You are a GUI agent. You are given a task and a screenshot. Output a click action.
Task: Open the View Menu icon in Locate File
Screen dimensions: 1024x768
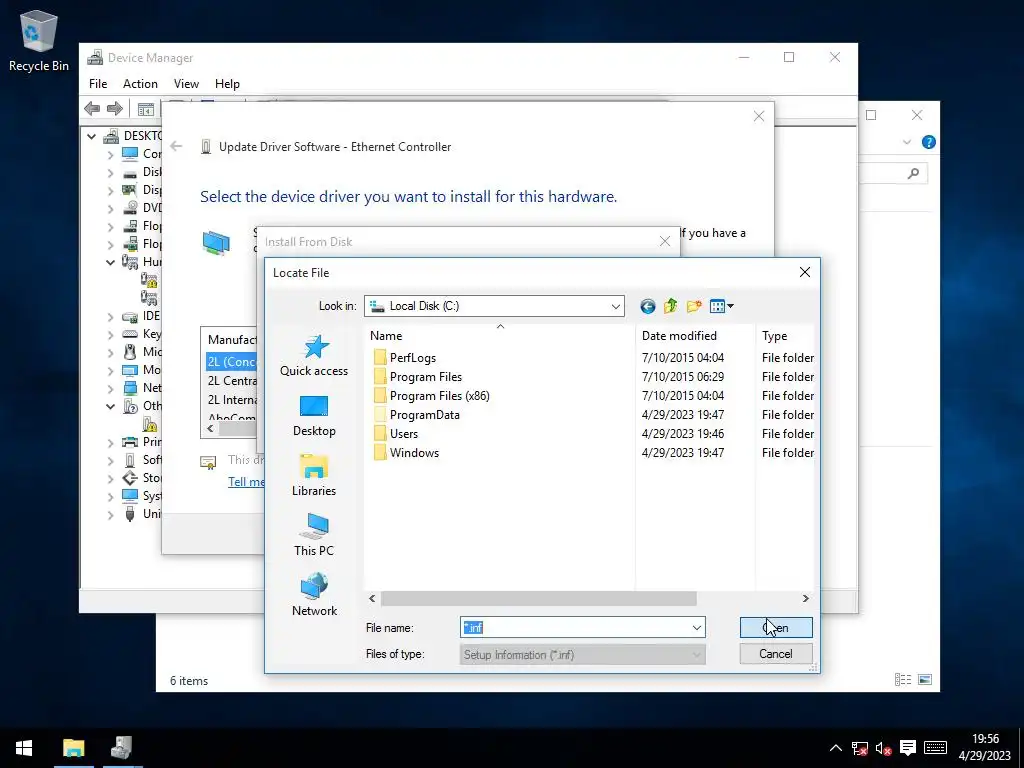point(721,306)
